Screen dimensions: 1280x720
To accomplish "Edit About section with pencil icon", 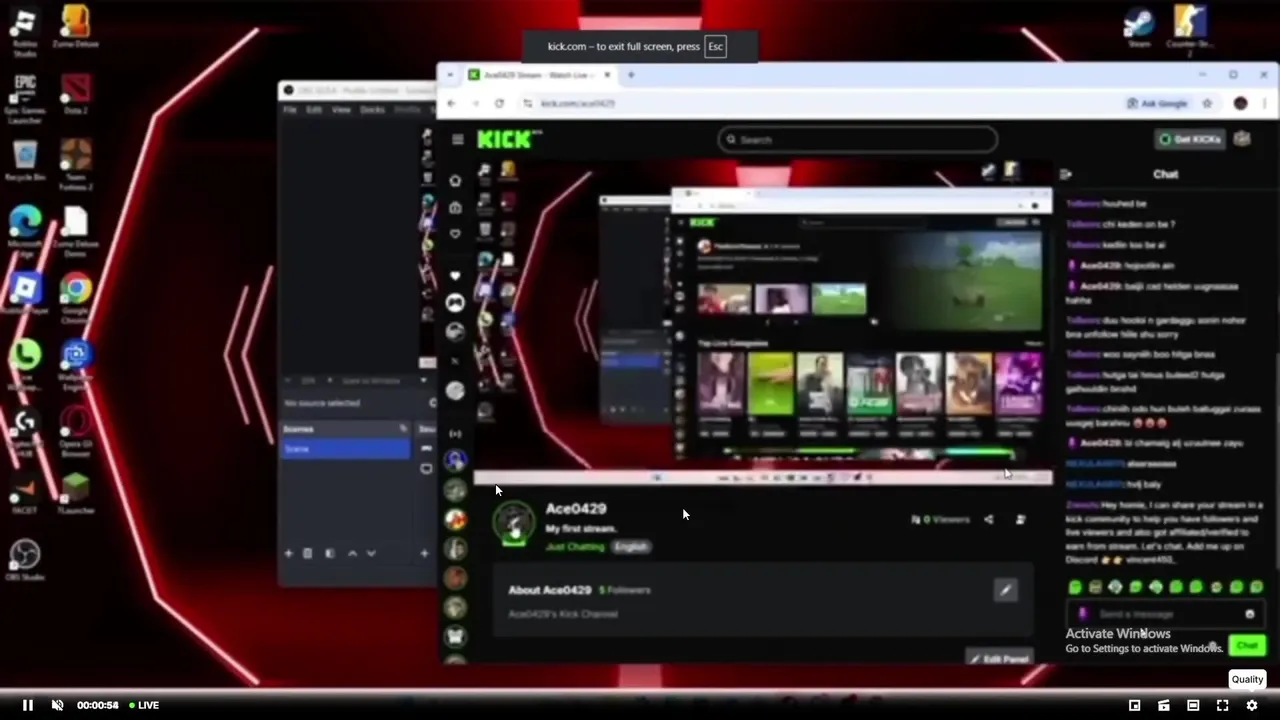I will coord(1005,590).
